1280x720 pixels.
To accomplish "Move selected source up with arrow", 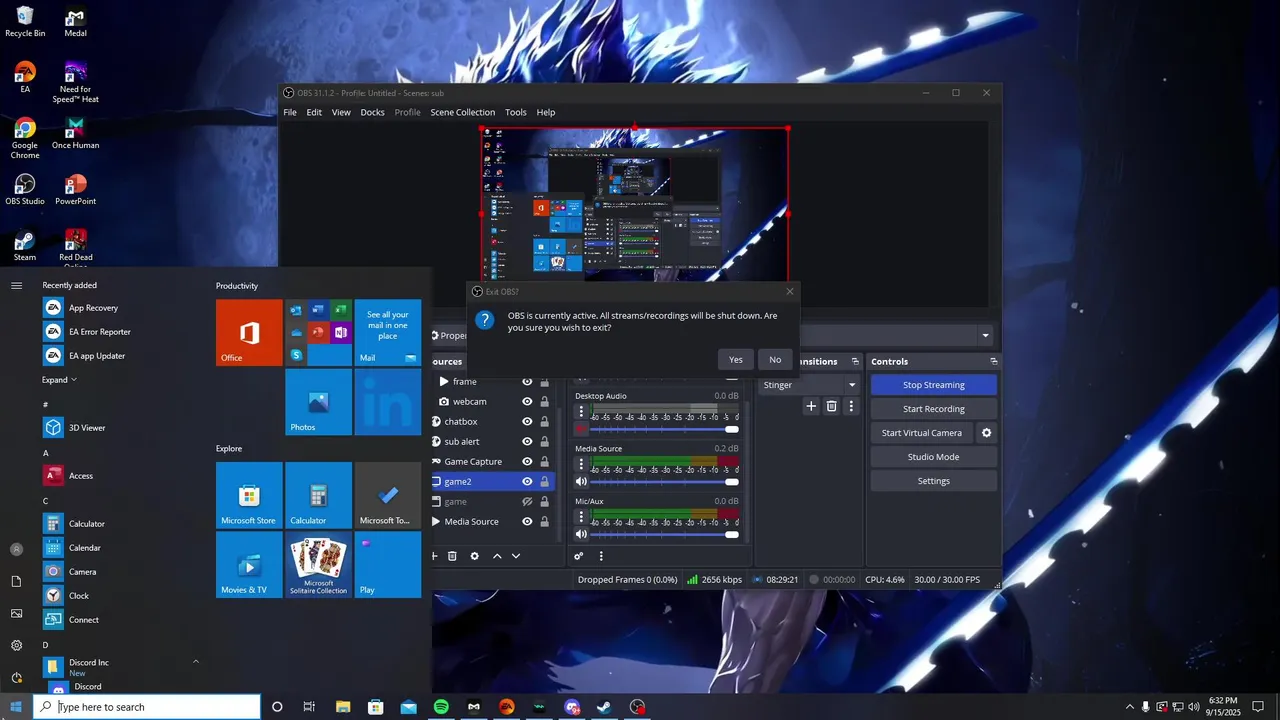I will (497, 556).
